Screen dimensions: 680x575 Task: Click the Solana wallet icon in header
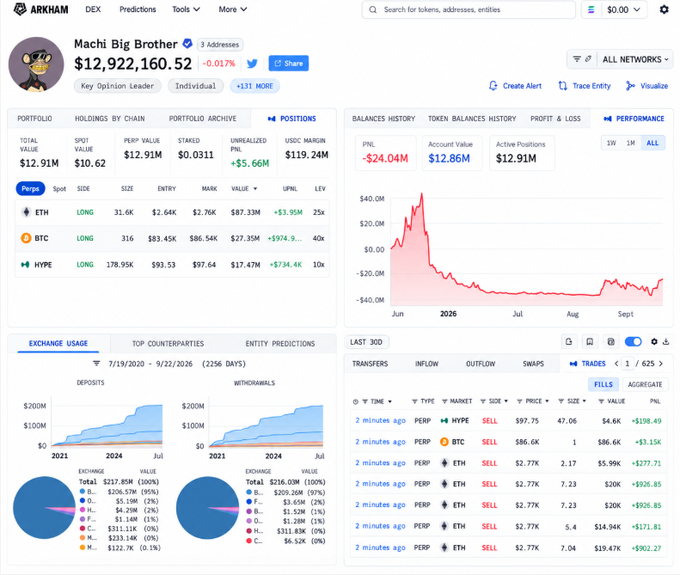pyautogui.click(x=591, y=10)
